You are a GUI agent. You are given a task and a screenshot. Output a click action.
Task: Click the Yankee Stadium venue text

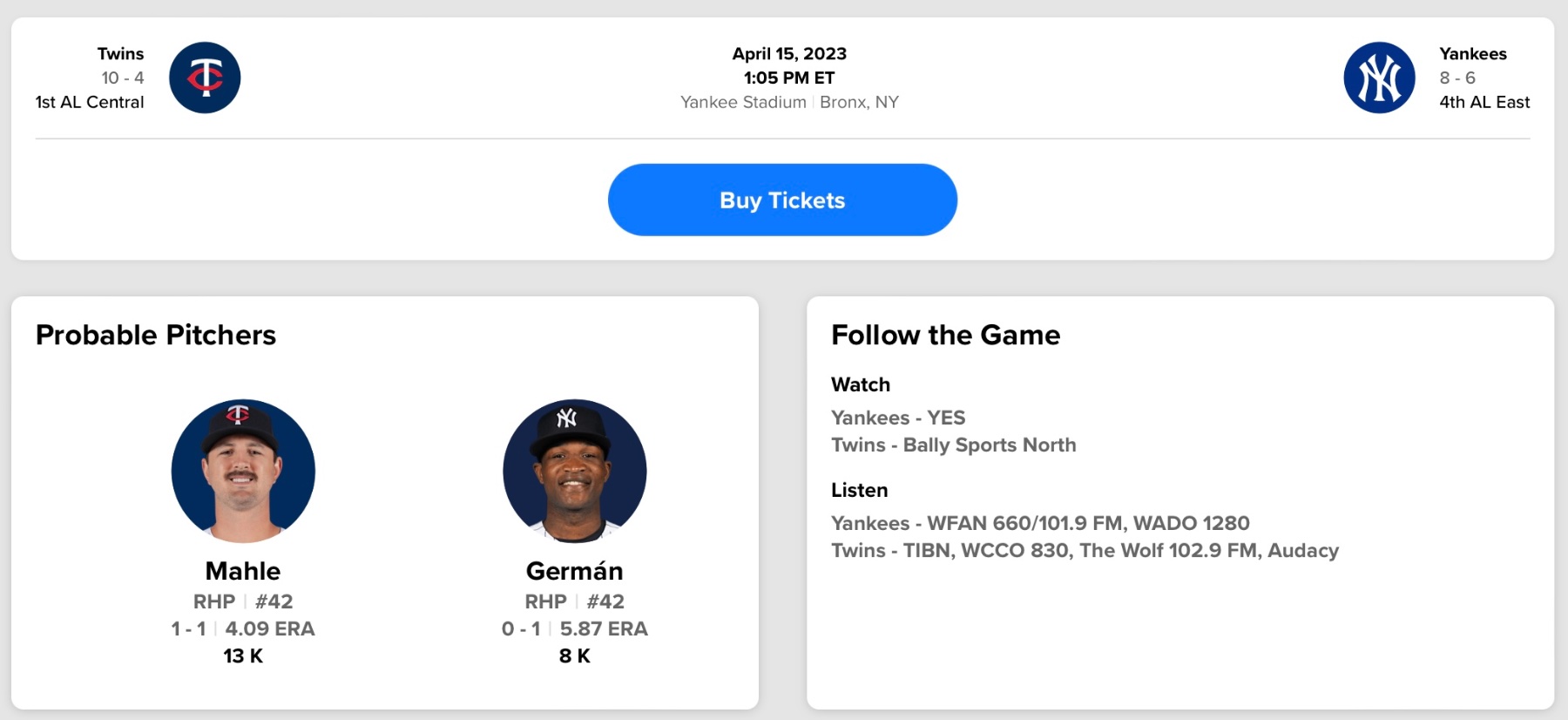click(743, 102)
